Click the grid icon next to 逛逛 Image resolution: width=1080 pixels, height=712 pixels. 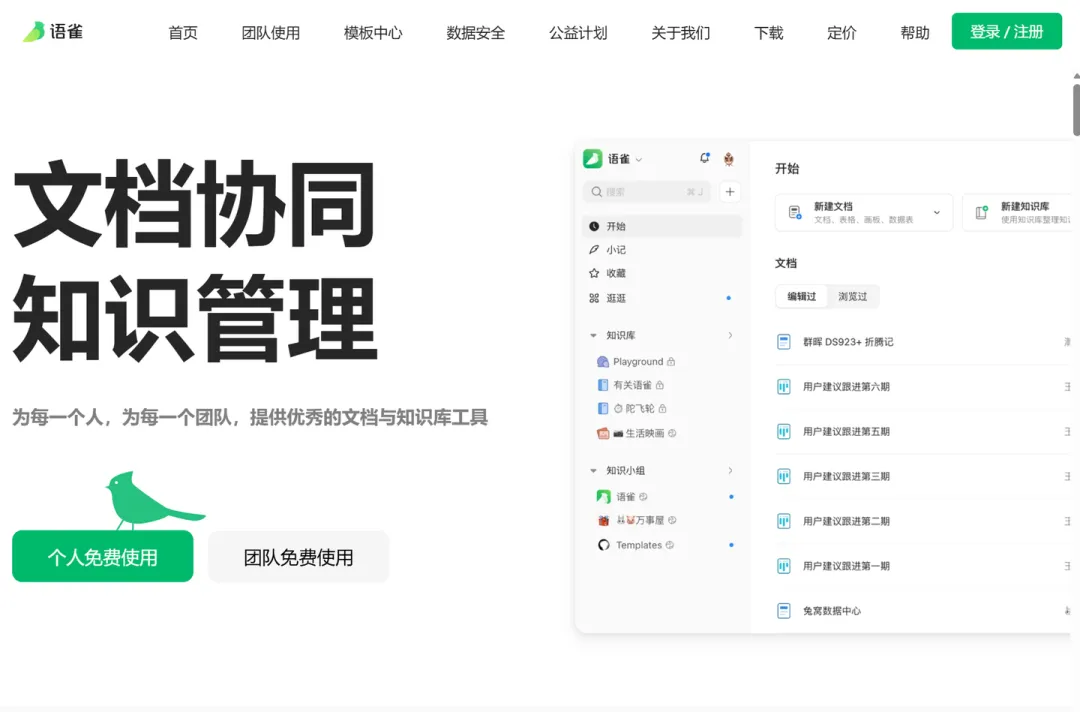click(x=594, y=298)
